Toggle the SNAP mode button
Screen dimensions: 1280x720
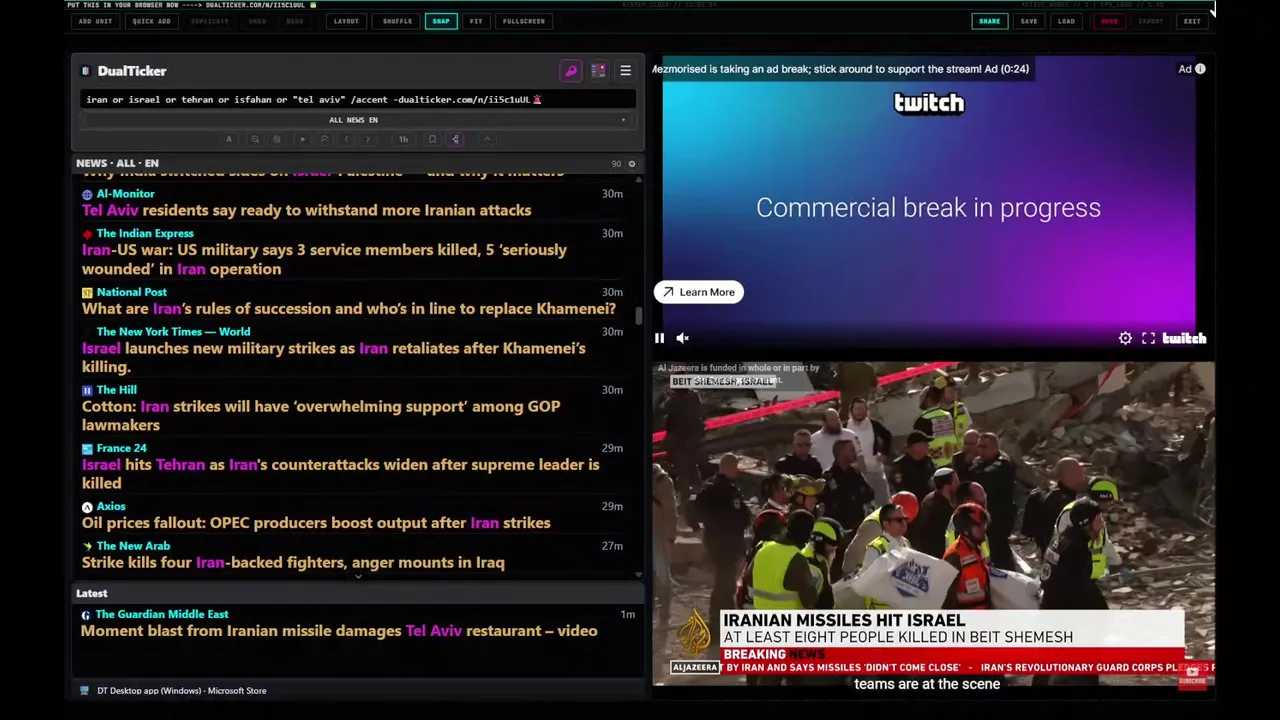click(441, 21)
